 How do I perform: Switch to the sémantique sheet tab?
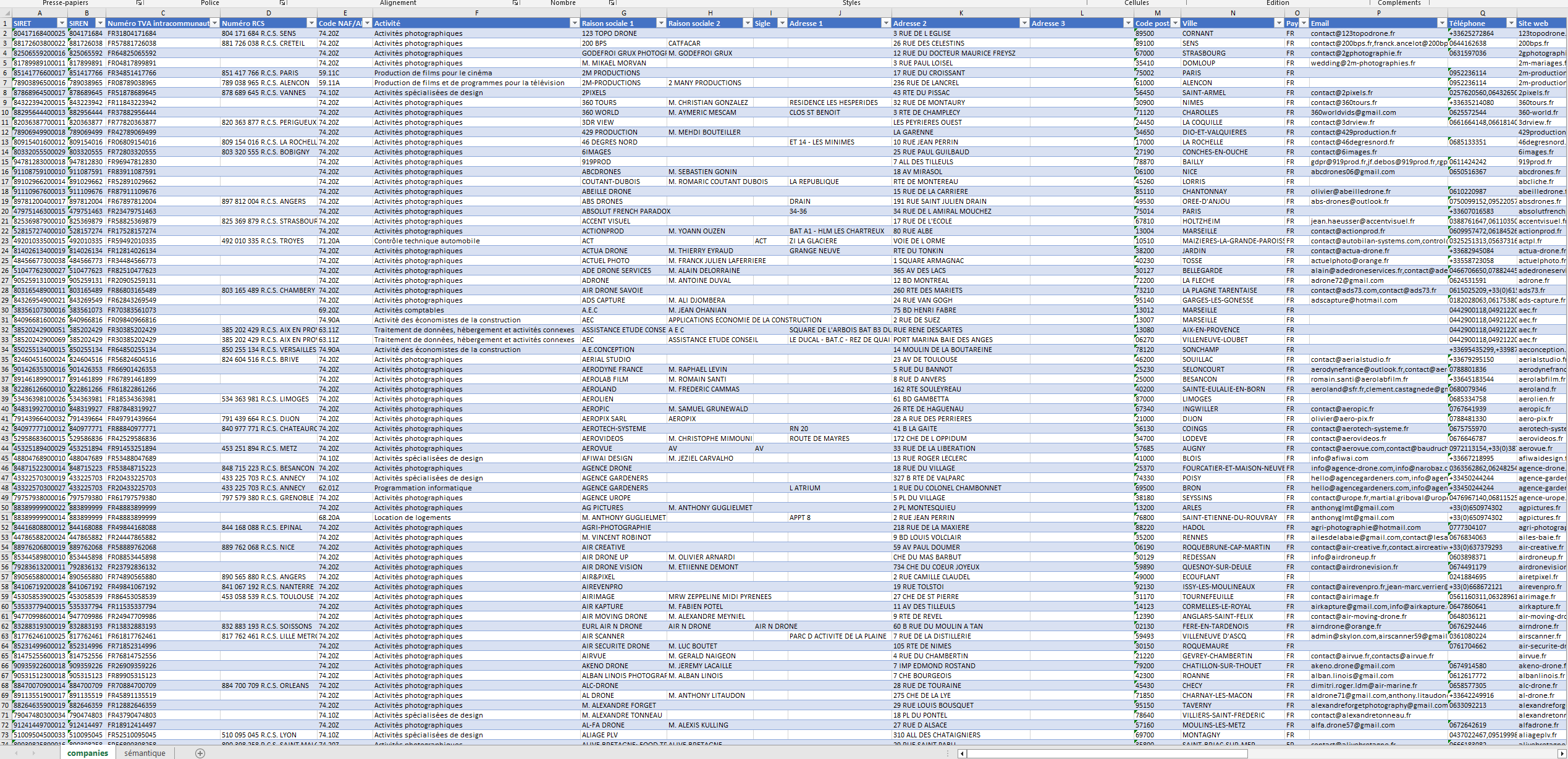145,753
